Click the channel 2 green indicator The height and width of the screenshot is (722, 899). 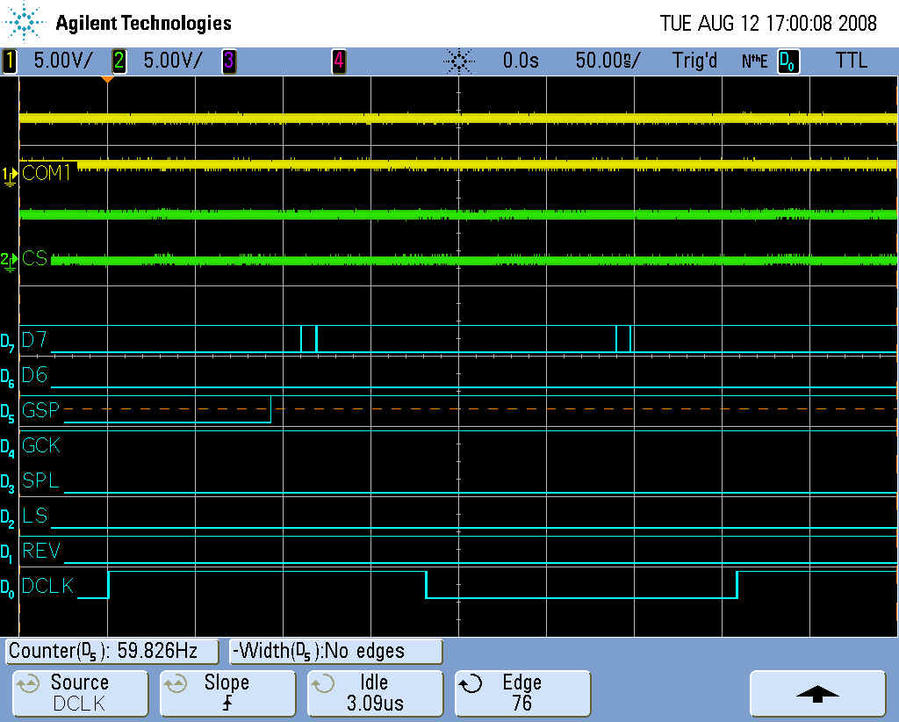118,61
